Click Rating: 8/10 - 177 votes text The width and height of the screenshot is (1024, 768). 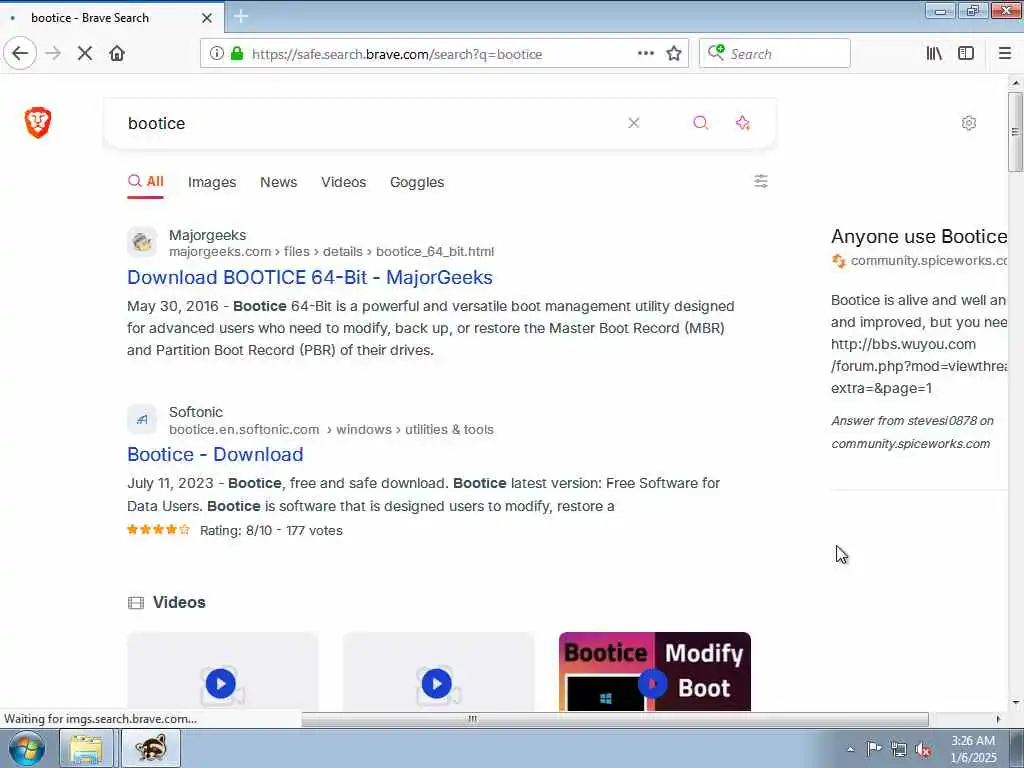[271, 530]
